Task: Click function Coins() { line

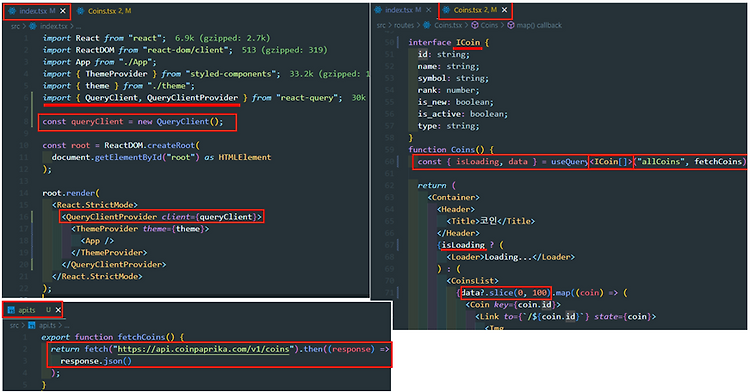Action: [451, 150]
